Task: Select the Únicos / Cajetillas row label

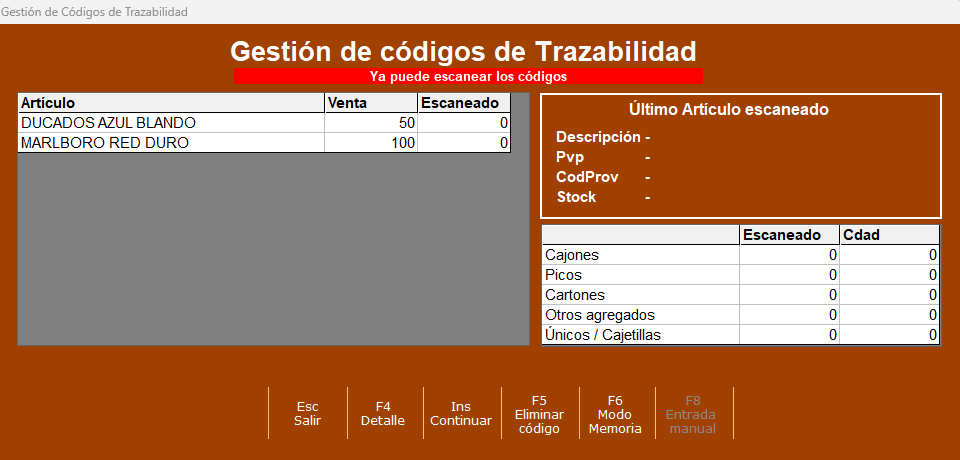Action: pos(641,335)
